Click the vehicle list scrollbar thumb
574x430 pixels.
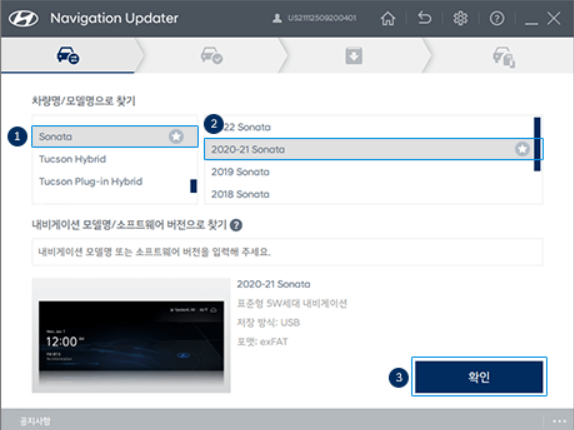pyautogui.click(x=193, y=186)
